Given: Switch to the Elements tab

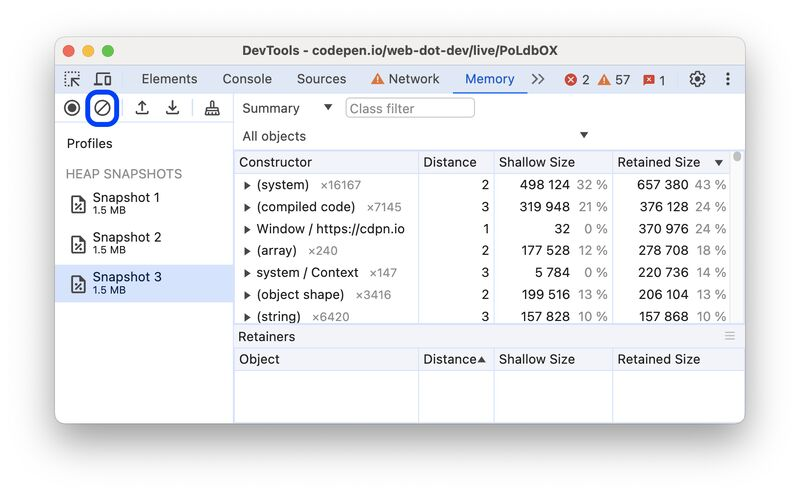Looking at the screenshot, I should tap(169, 79).
